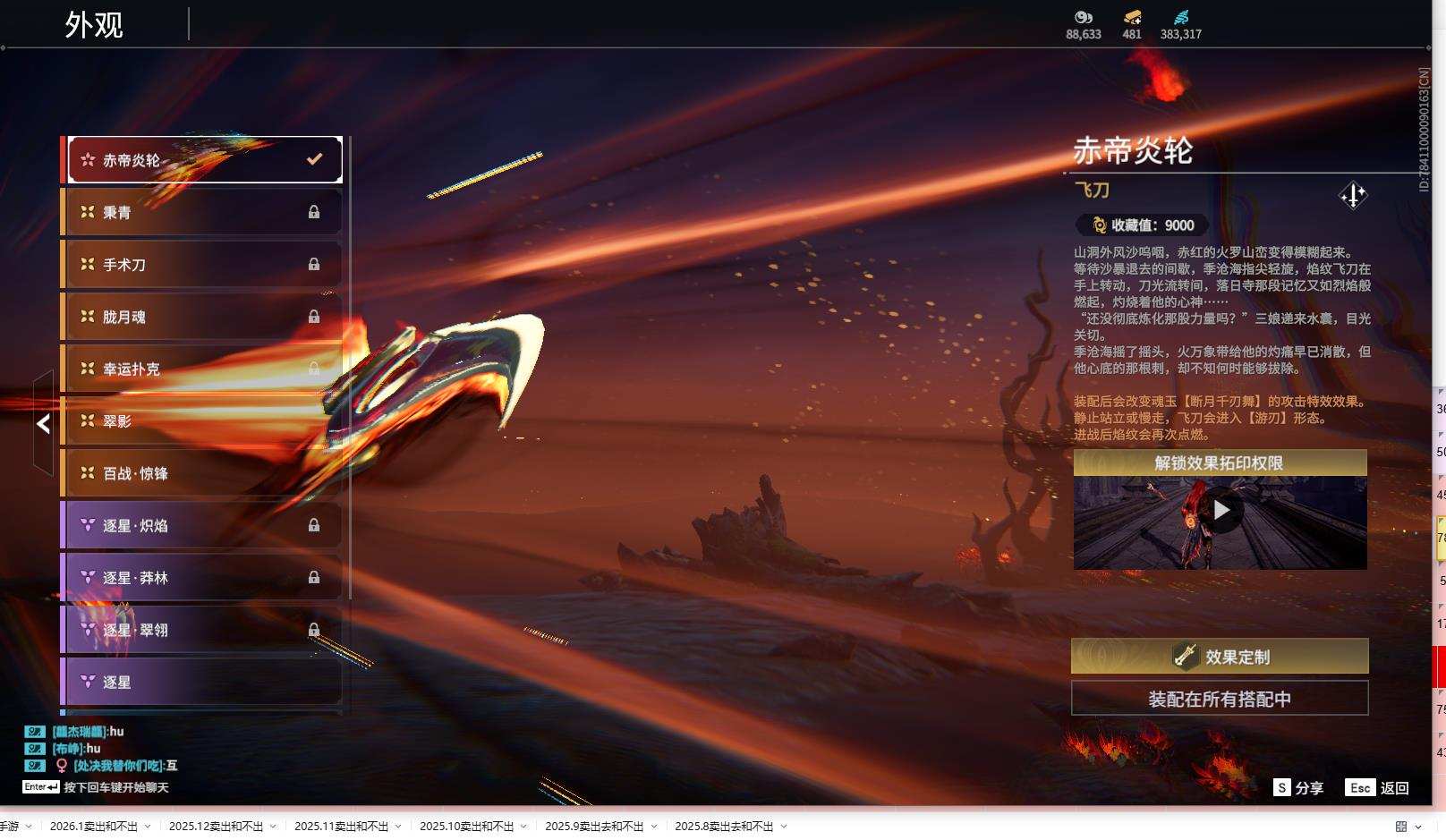
Task: Switch to the 2025.11卖出和不出 sheet tab
Action: coord(342,827)
